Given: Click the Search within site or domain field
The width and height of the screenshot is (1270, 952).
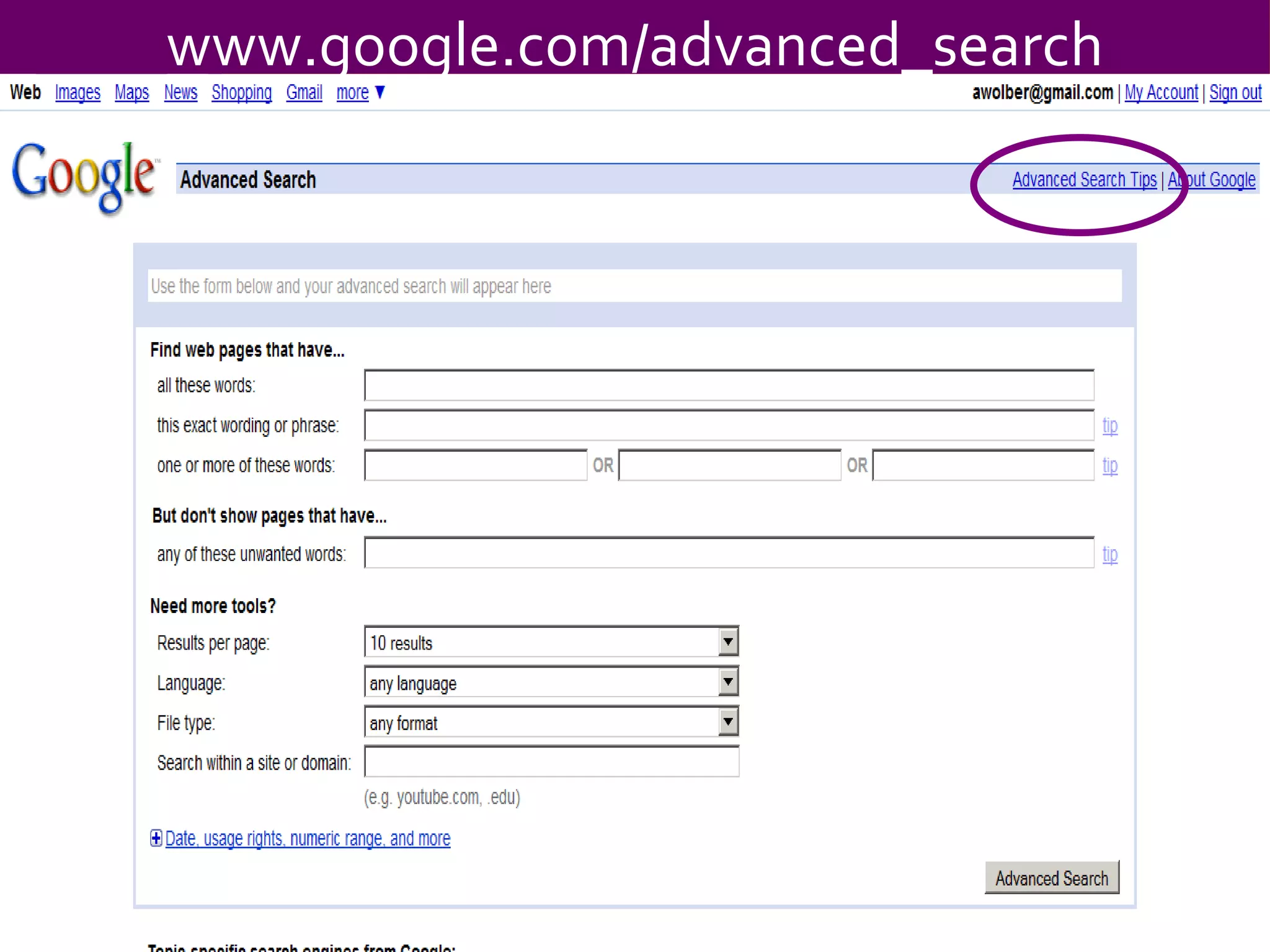Looking at the screenshot, I should 551,762.
